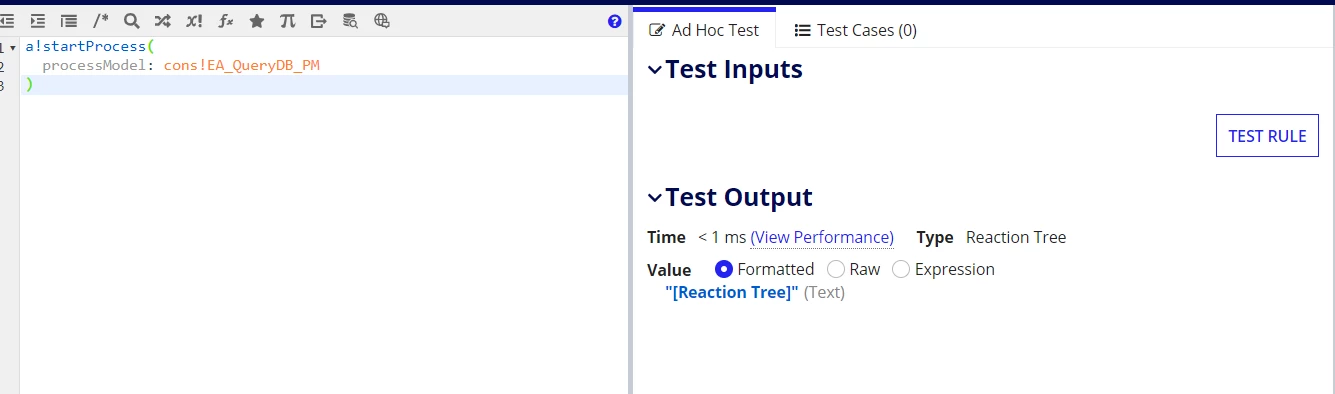The width and height of the screenshot is (1335, 394).
Task: Select the Expression value radio button
Action: coord(901,269)
